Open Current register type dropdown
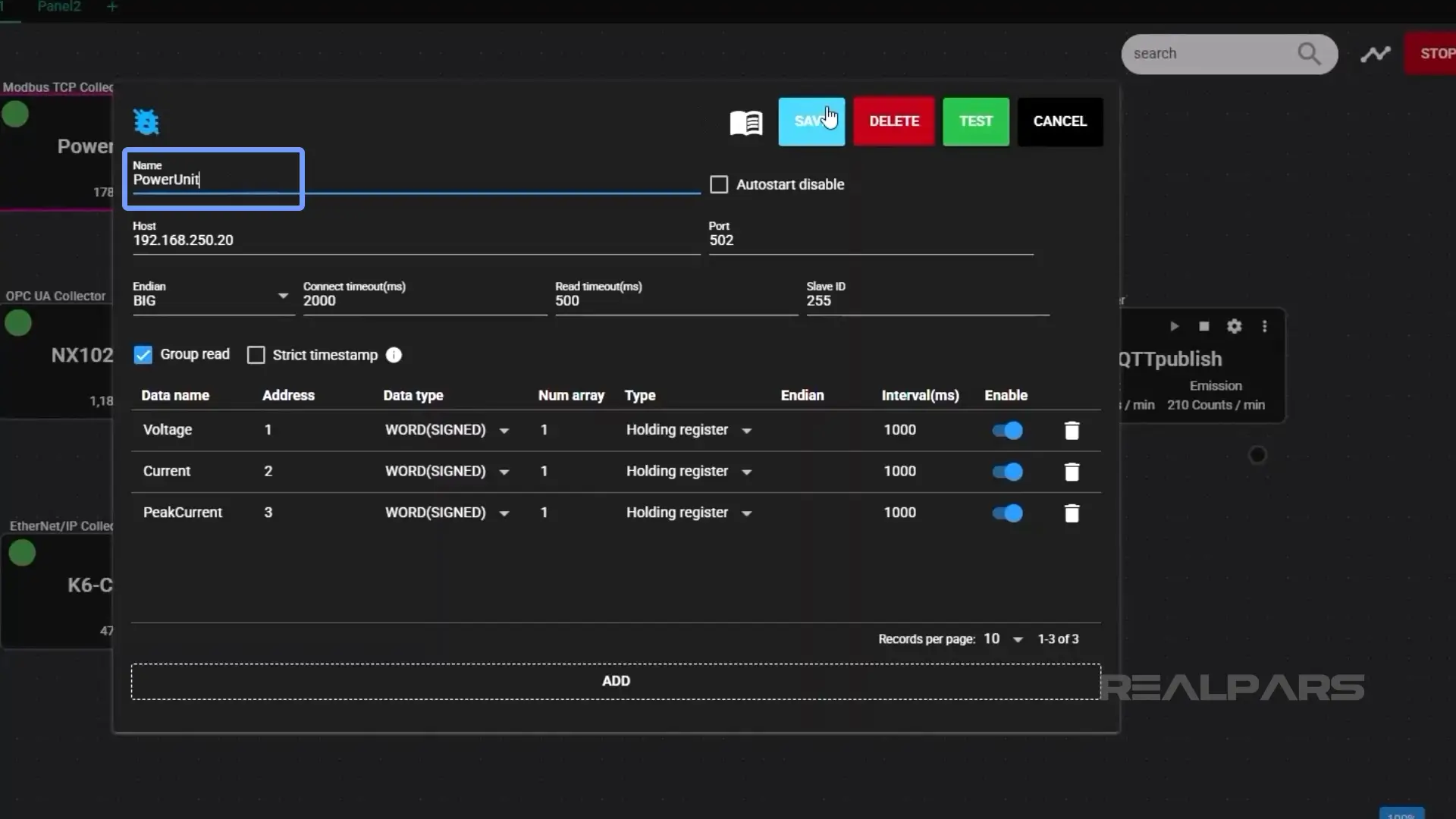This screenshot has height=819, width=1456. tap(689, 472)
